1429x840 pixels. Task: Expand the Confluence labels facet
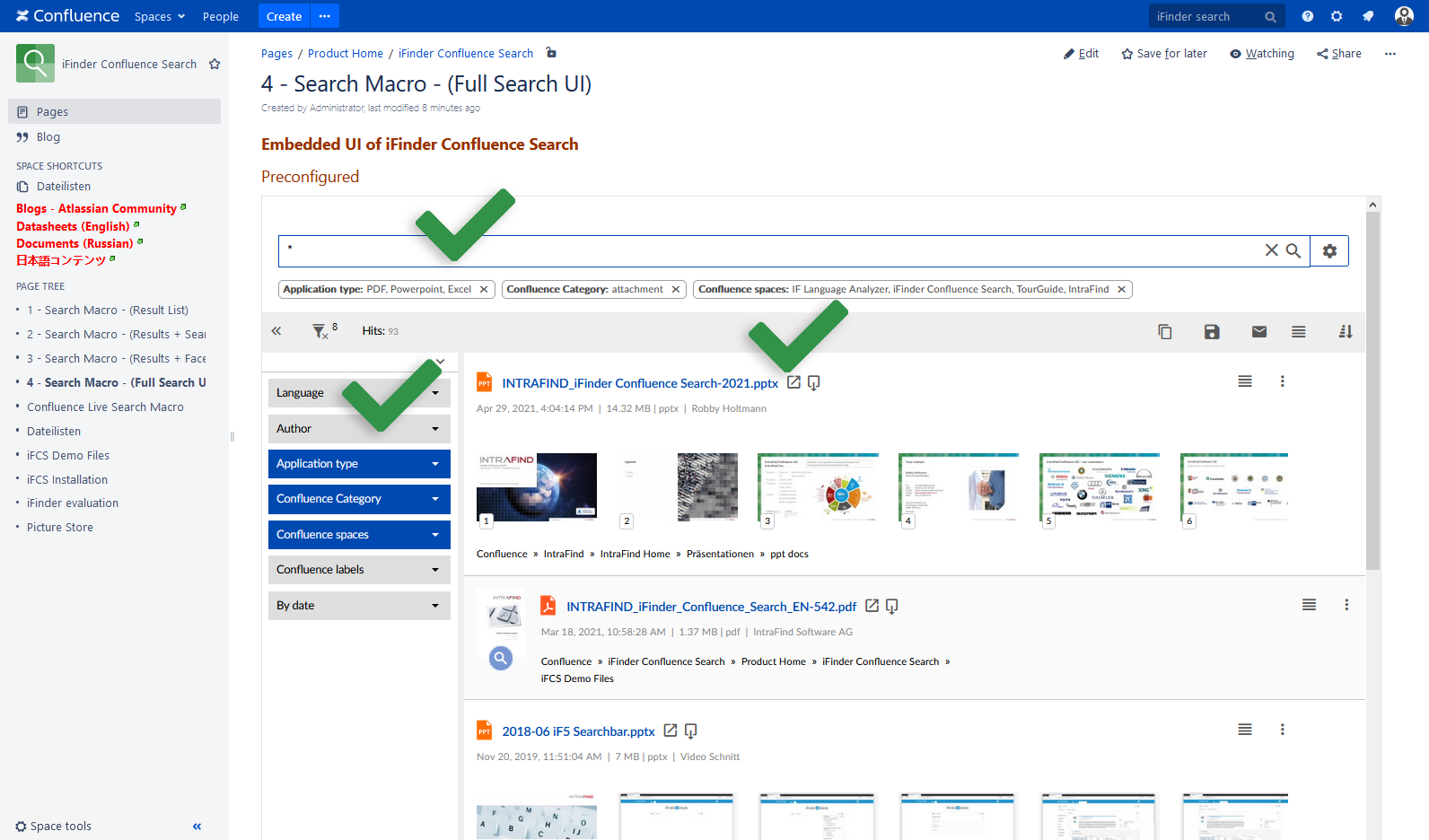[x=359, y=570]
